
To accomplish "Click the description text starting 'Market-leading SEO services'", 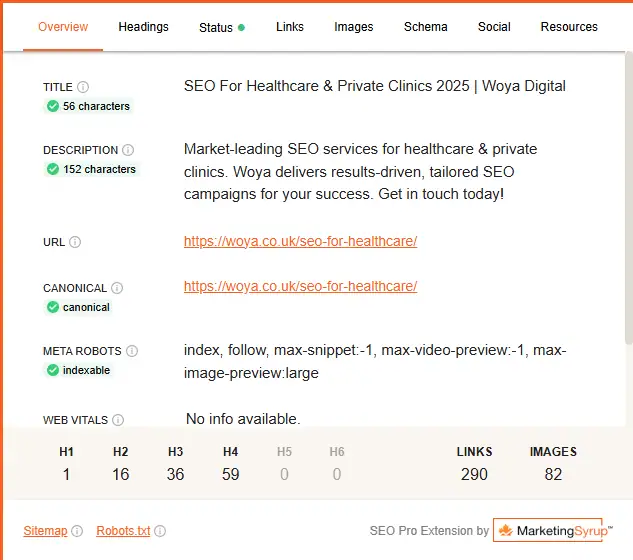I will (361, 172).
